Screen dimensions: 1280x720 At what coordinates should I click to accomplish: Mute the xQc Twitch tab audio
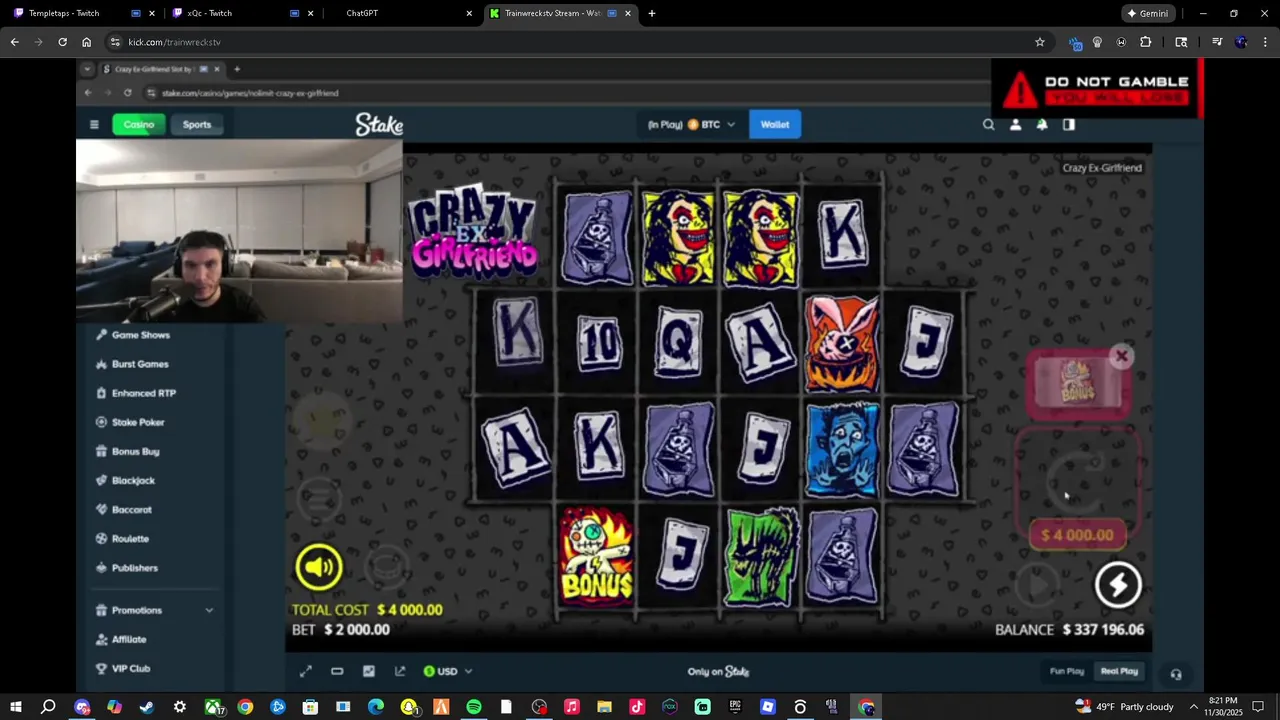[x=294, y=13]
